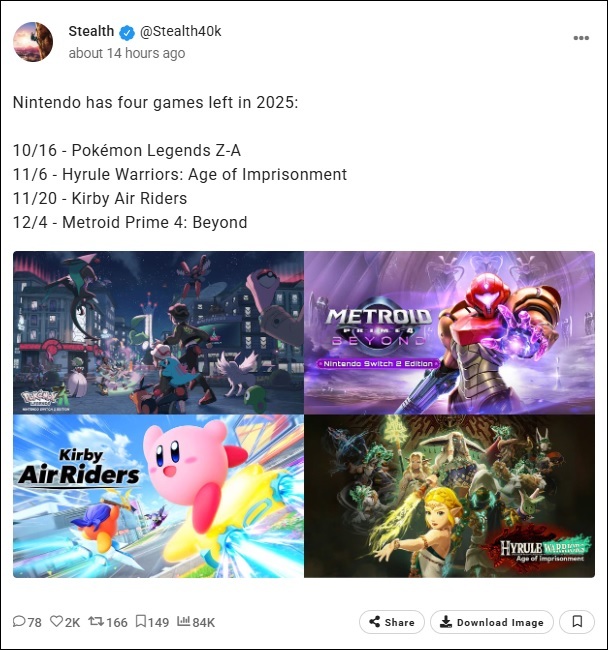The height and width of the screenshot is (650, 608).
Task: Click the Stealth display name
Action: click(91, 31)
